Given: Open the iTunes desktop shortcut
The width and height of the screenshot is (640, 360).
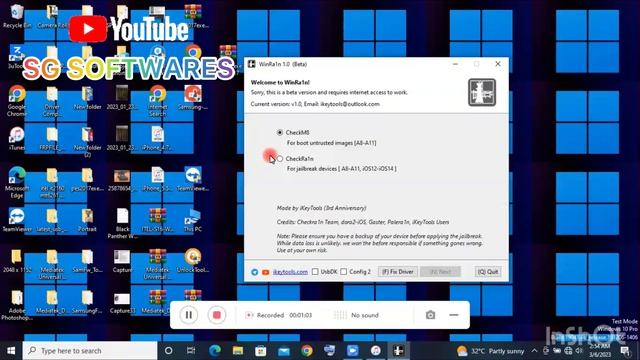Looking at the screenshot, I should pos(17,139).
